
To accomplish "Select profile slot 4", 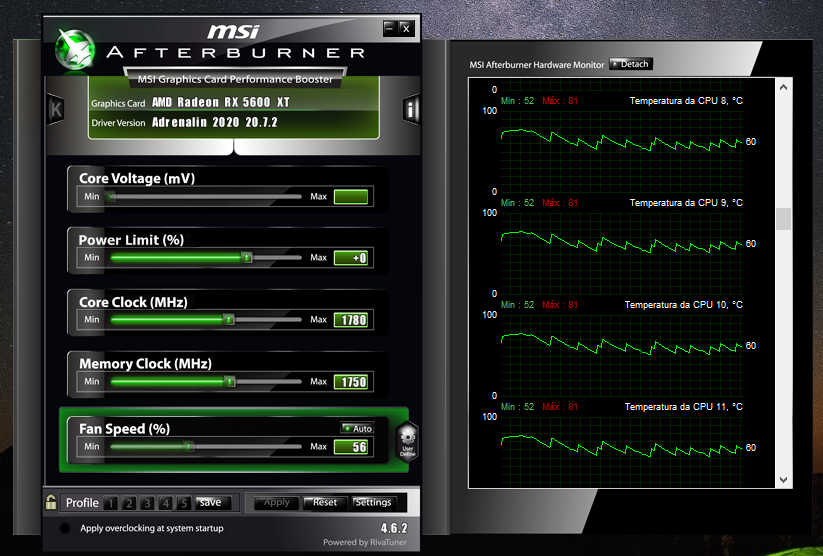I will pyautogui.click(x=166, y=503).
